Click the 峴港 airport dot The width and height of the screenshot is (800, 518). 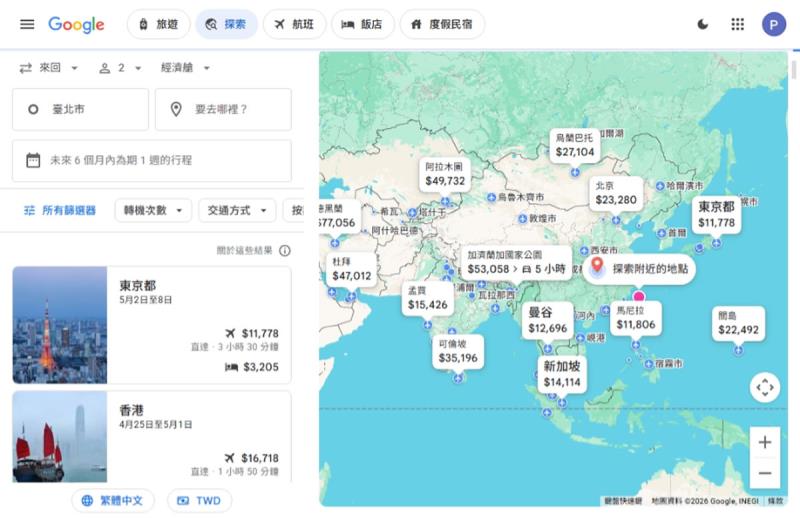(580, 338)
